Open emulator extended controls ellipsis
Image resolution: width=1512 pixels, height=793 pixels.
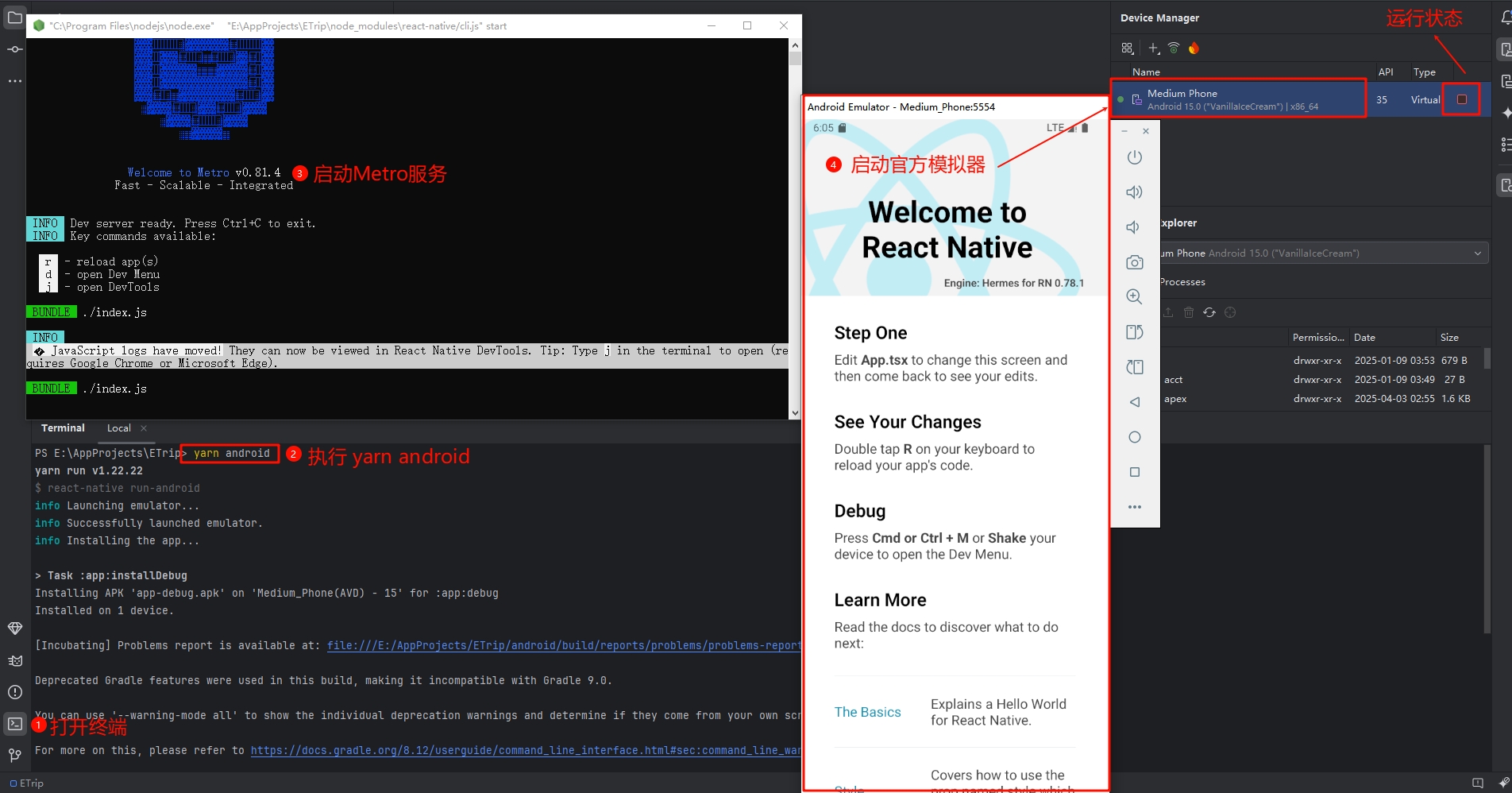click(x=1135, y=507)
